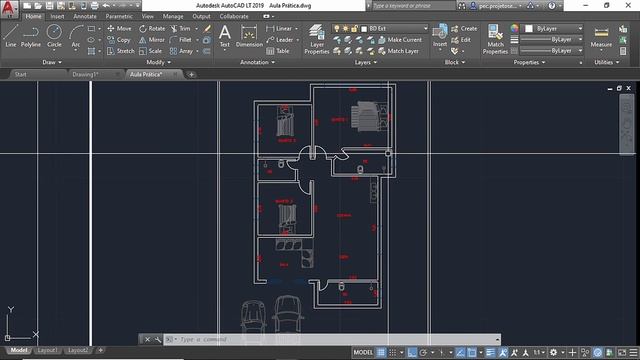The width and height of the screenshot is (640, 360).
Task: Expand the Annotation panel
Action: [257, 62]
